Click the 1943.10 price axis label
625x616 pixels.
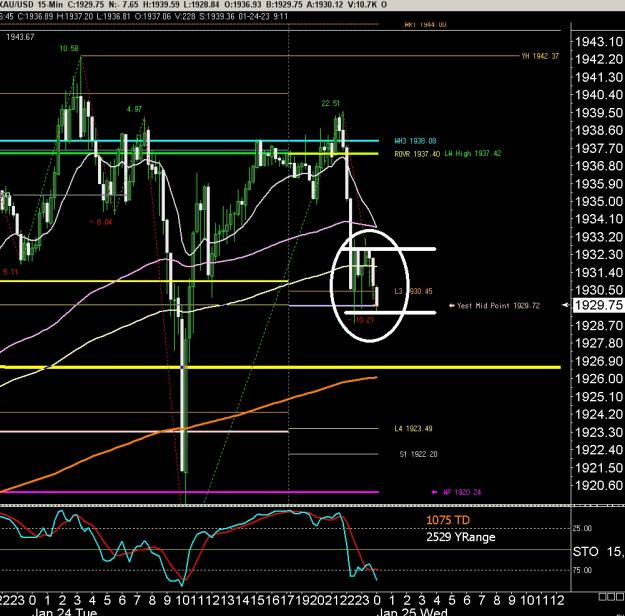pyautogui.click(x=599, y=41)
